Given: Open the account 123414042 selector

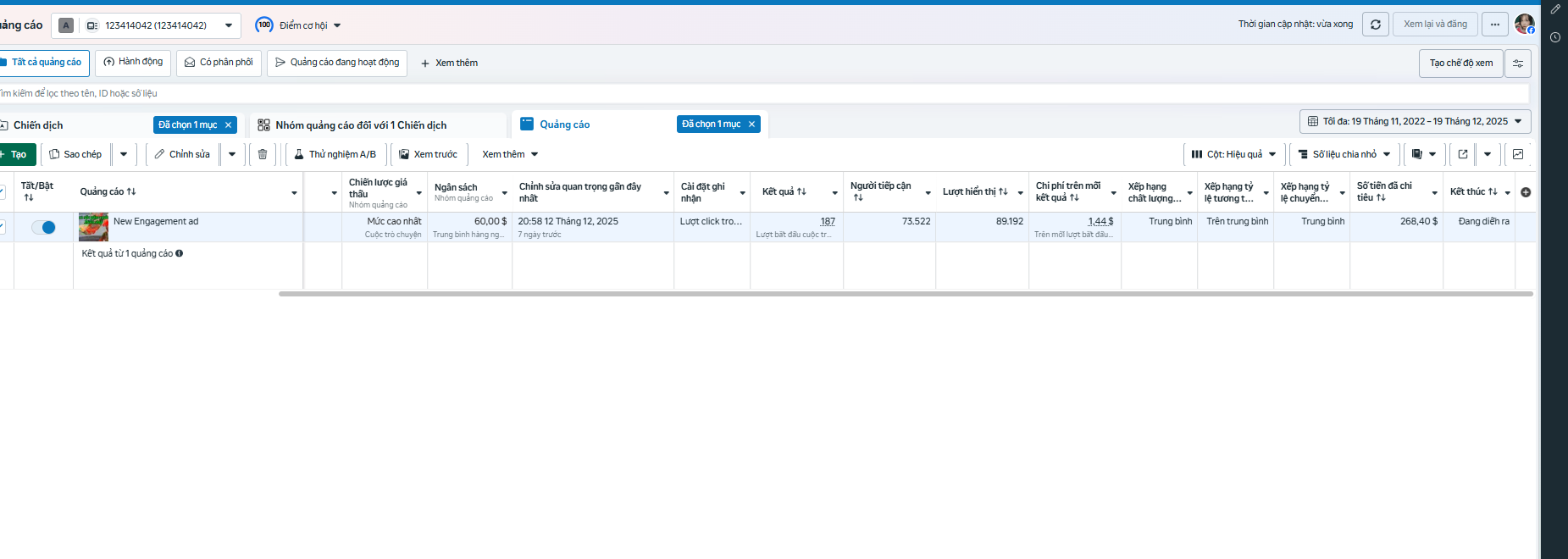Looking at the screenshot, I should pyautogui.click(x=146, y=25).
